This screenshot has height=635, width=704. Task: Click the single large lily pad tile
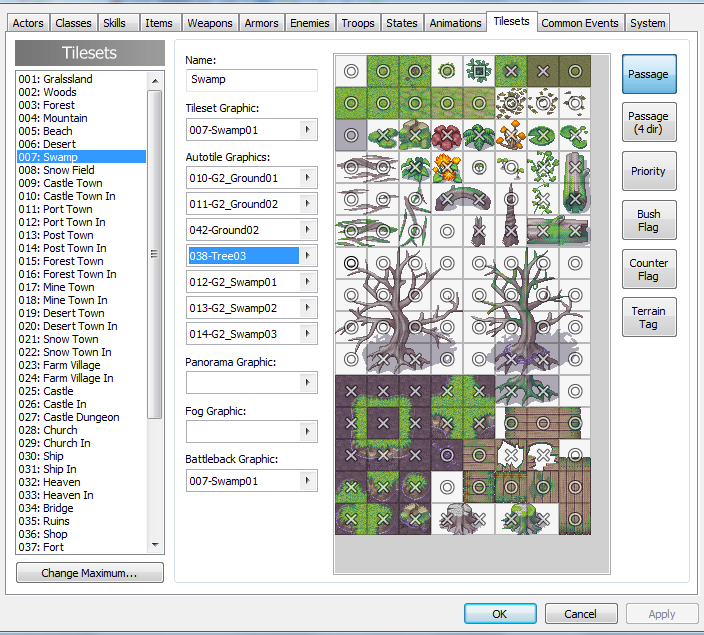543,135
